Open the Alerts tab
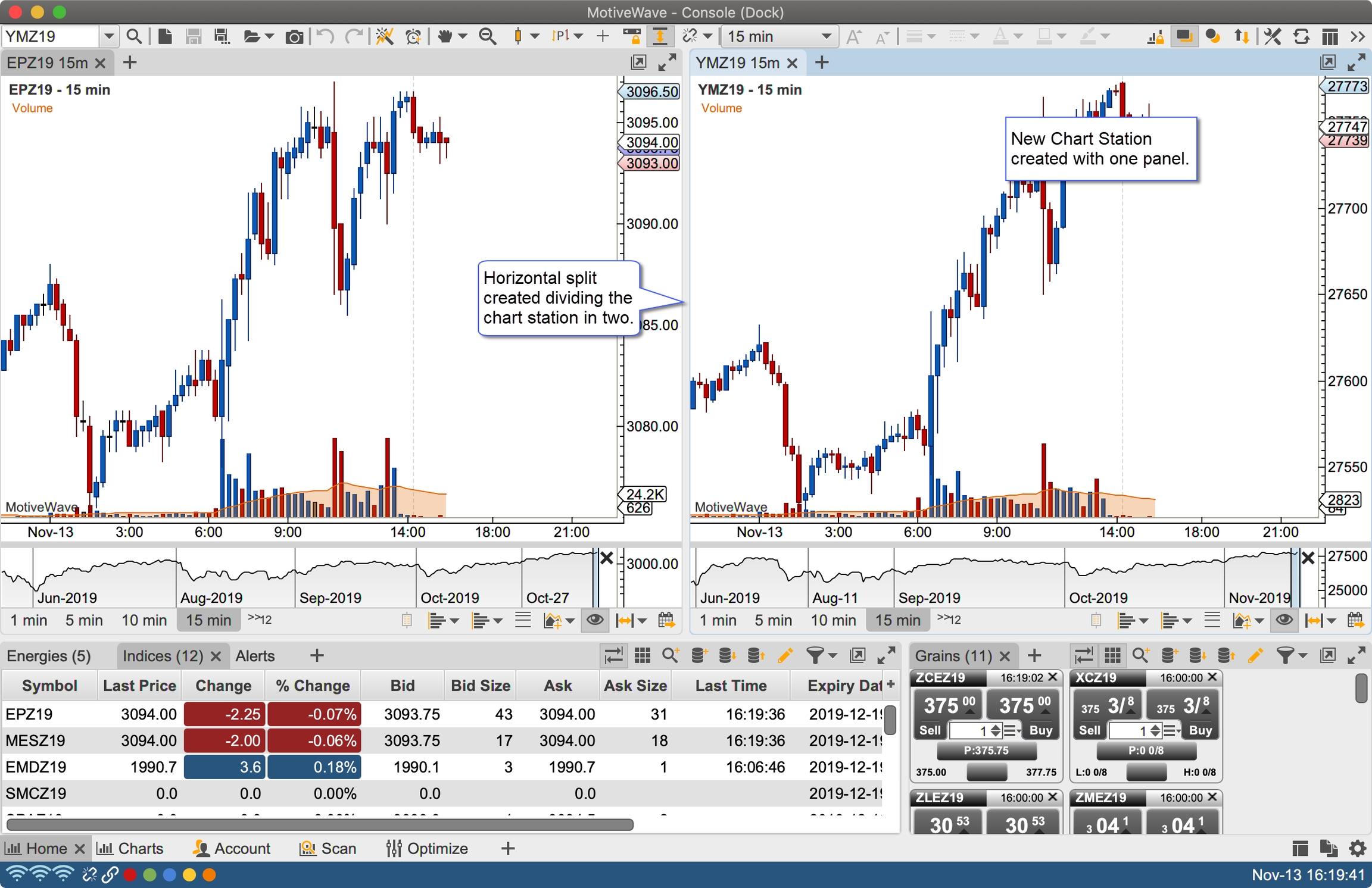This screenshot has width=1372, height=888. [x=255, y=656]
